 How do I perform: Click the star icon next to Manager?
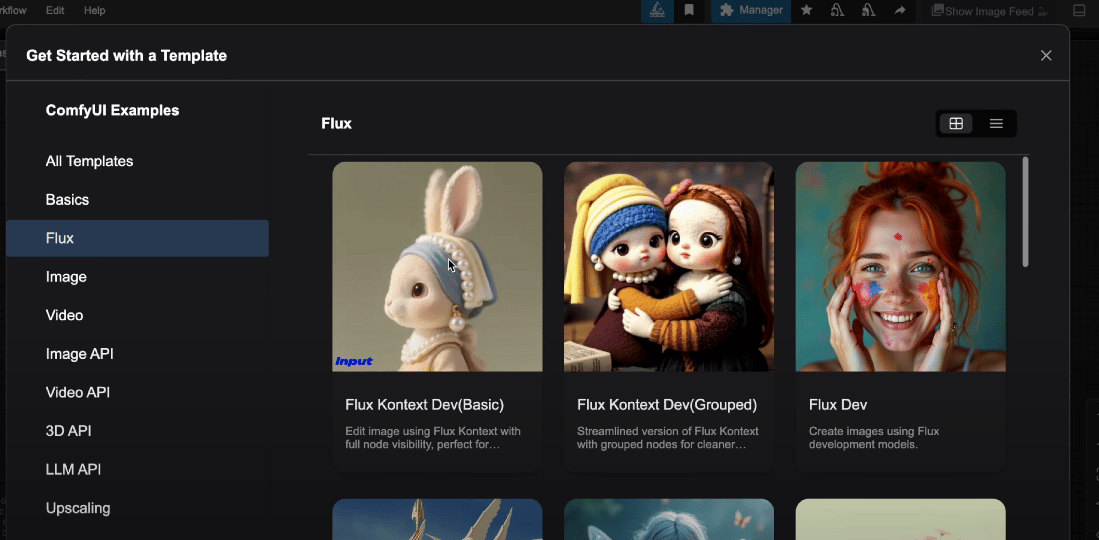pyautogui.click(x=806, y=11)
